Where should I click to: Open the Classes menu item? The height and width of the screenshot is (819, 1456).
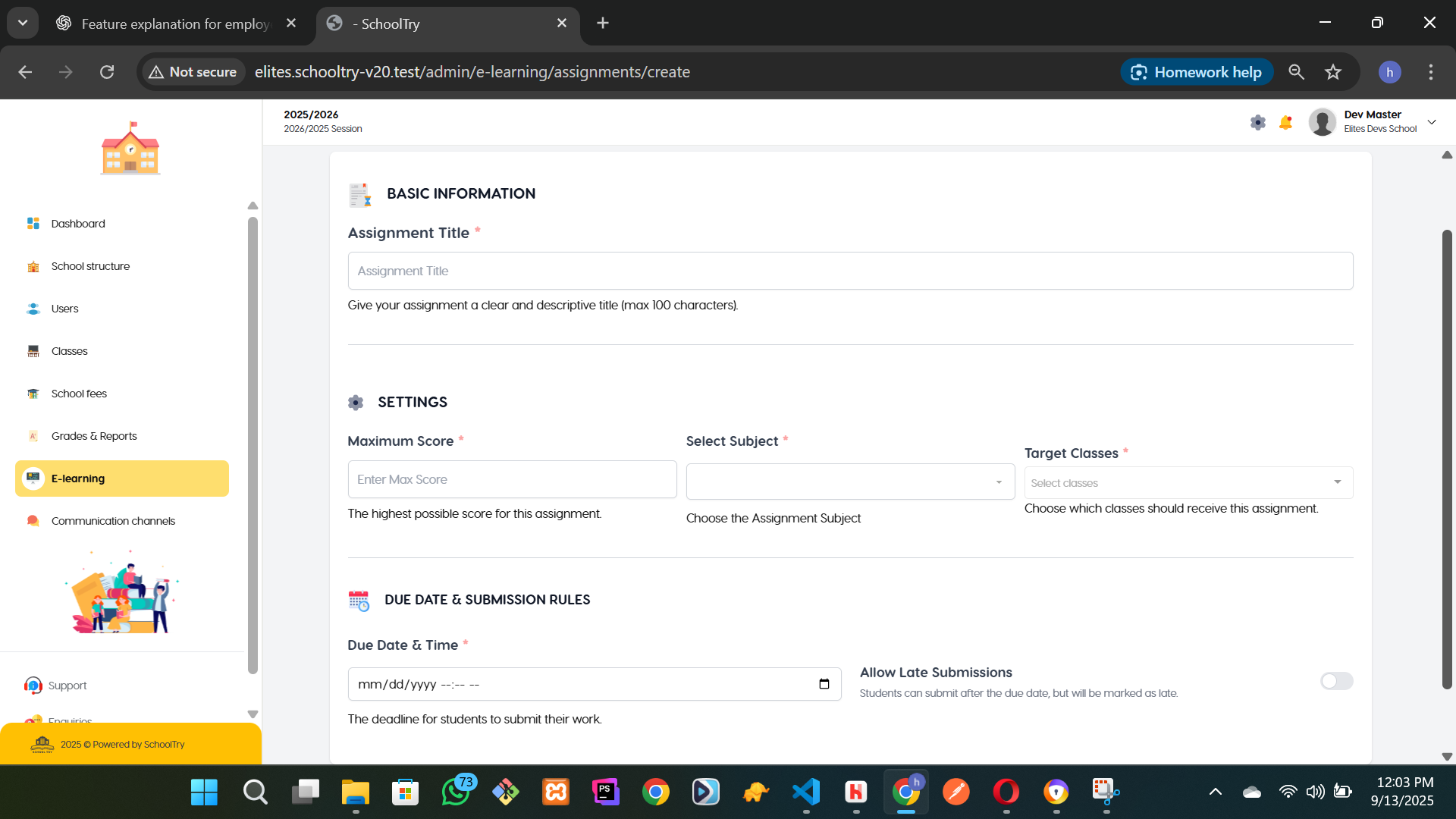point(121,351)
